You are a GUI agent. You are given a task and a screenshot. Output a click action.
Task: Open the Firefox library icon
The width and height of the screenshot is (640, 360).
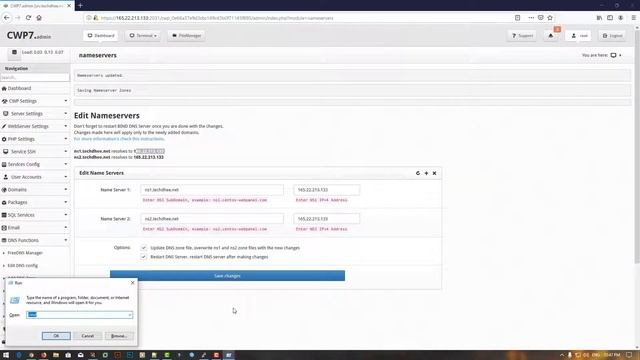[x=599, y=18]
